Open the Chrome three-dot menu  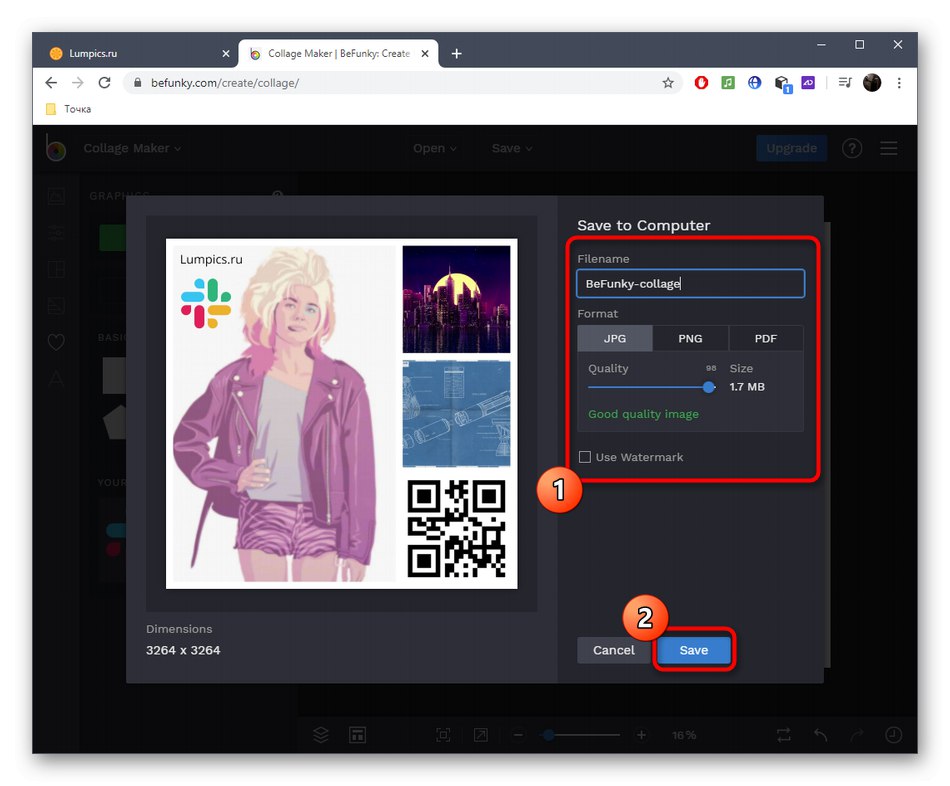click(x=899, y=83)
